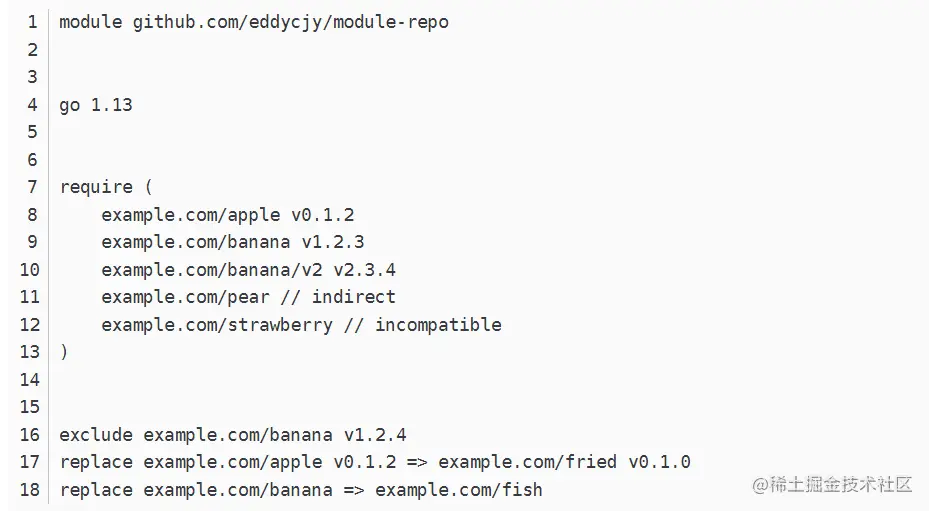Click example.com/apple v0.1.2 in require block
This screenshot has height=511, width=929.
227,214
